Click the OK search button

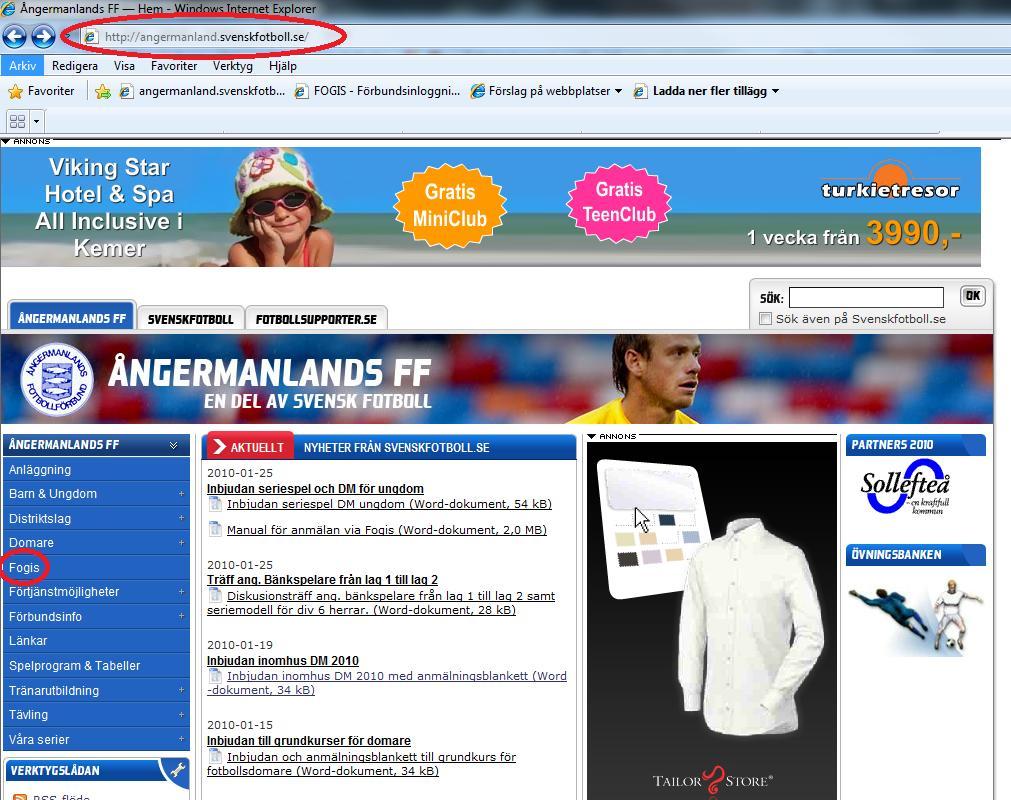tap(972, 296)
